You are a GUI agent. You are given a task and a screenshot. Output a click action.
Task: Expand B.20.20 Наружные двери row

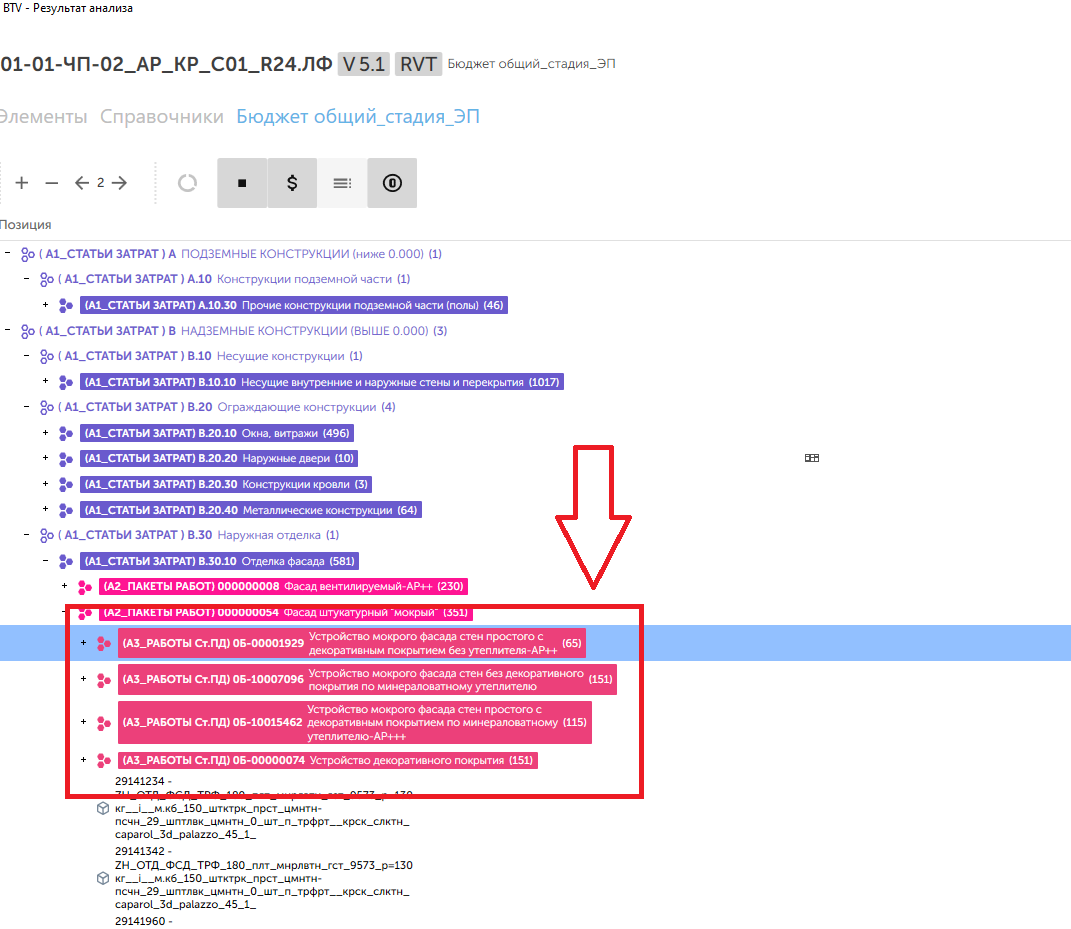[x=46, y=458]
